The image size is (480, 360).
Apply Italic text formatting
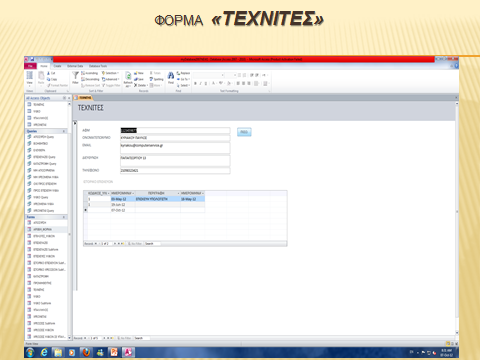(200, 83)
